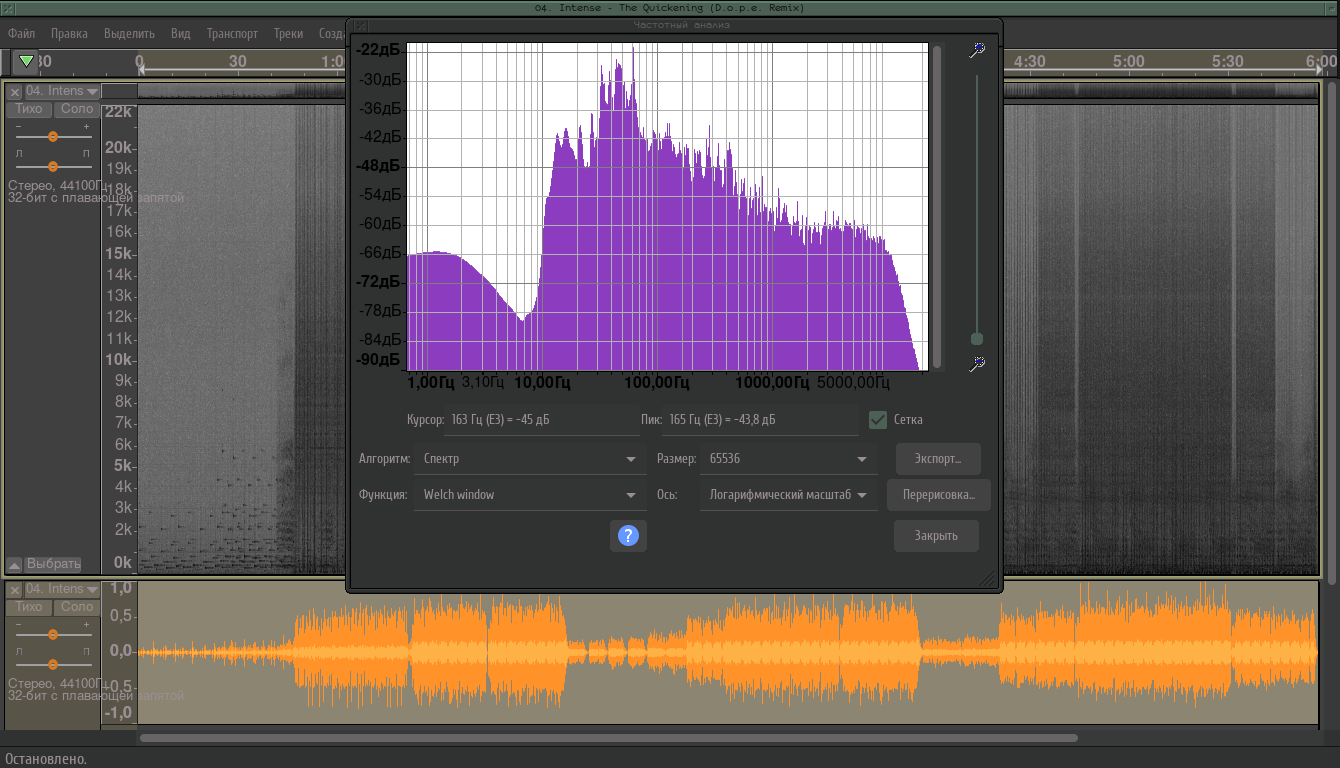Close the Частотный анализ dialog via title bar X
The image size is (1340, 768).
361,25
